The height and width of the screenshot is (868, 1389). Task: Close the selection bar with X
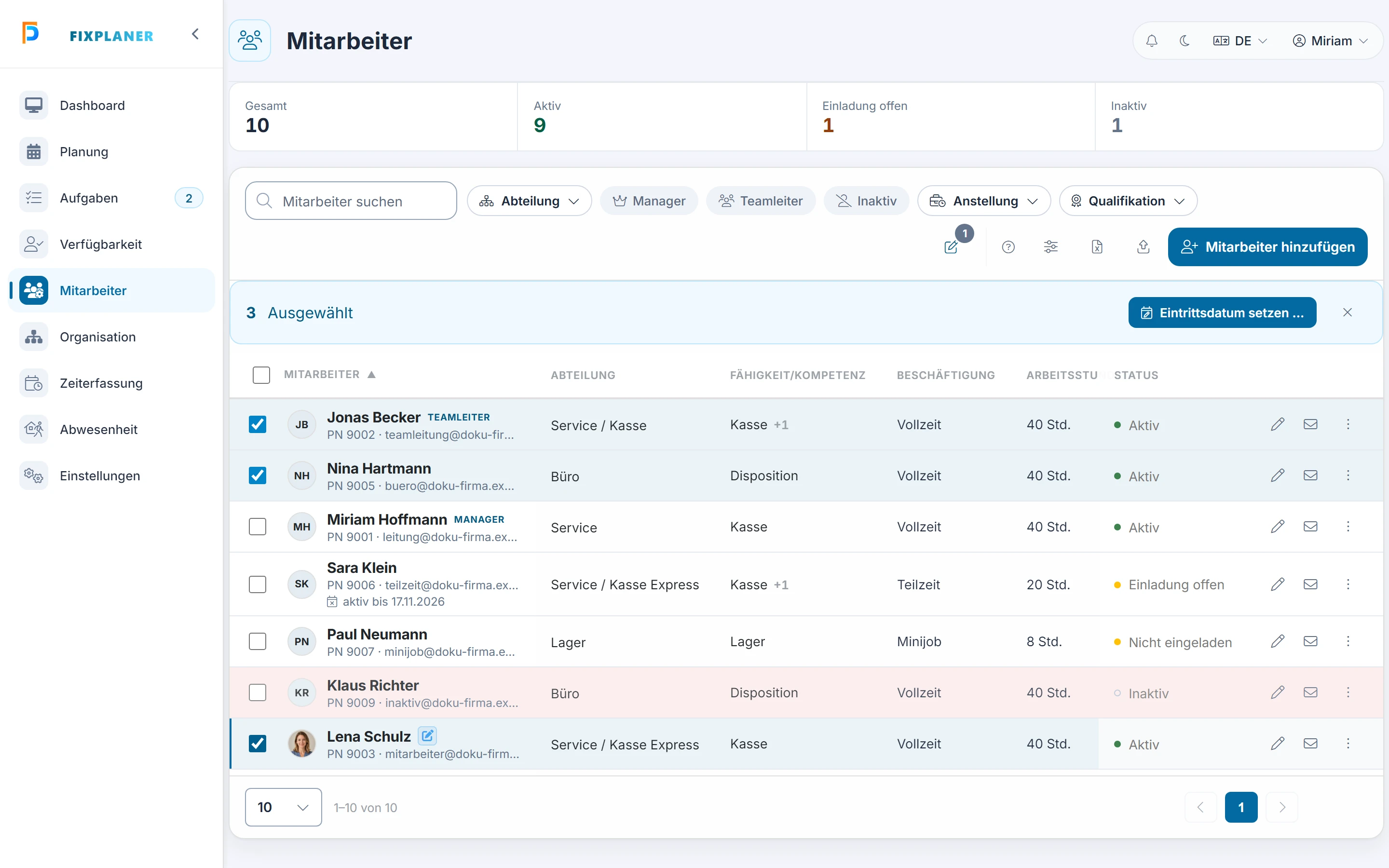pos(1348,312)
